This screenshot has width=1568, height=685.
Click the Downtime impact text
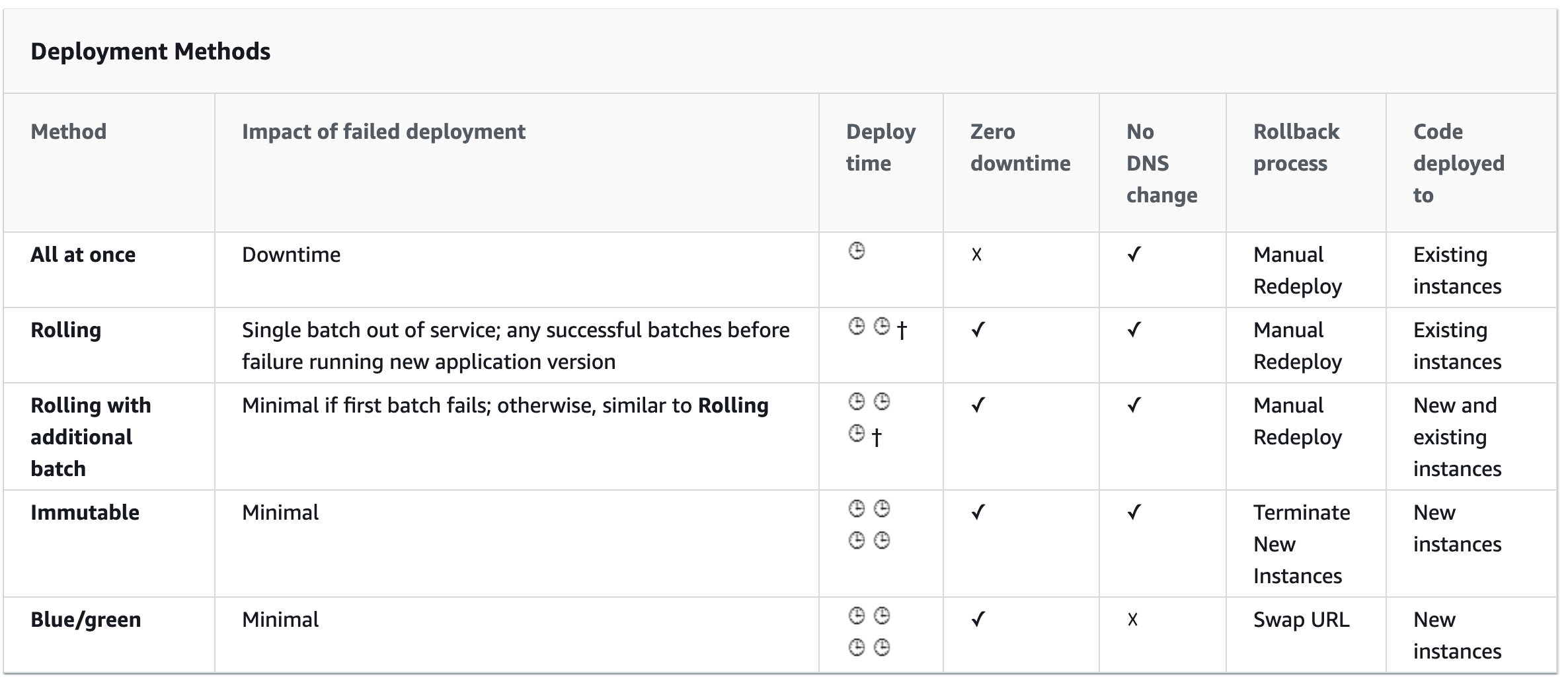[291, 255]
